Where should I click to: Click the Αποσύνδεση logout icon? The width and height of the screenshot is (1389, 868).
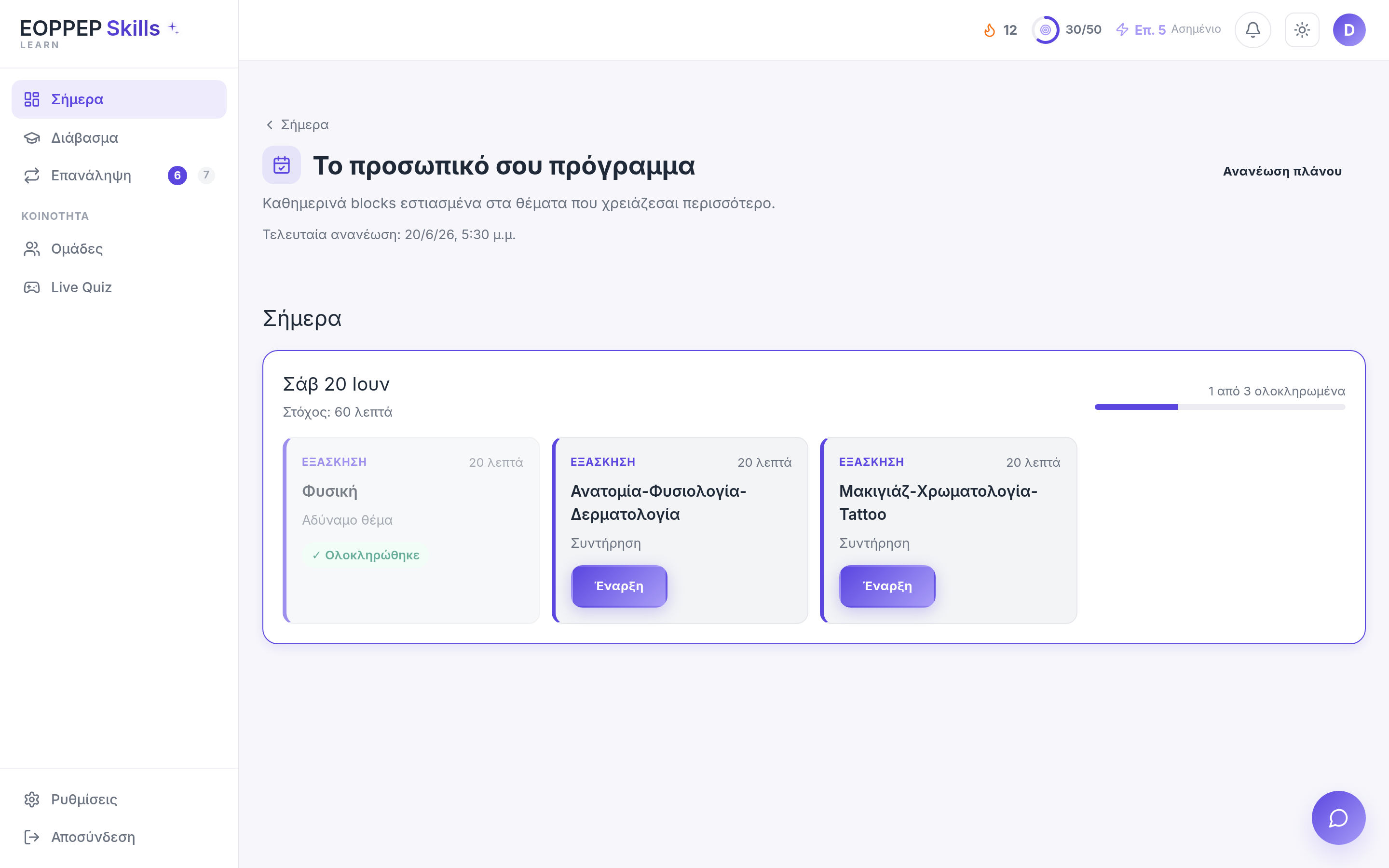pyautogui.click(x=31, y=837)
